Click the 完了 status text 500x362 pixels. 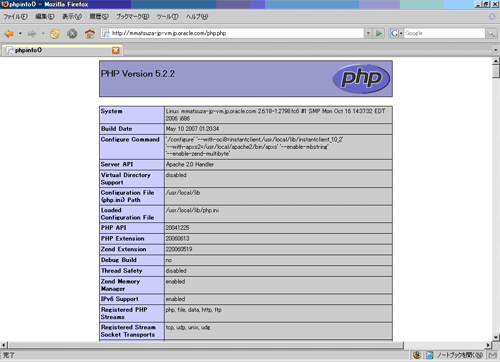(x=9, y=355)
